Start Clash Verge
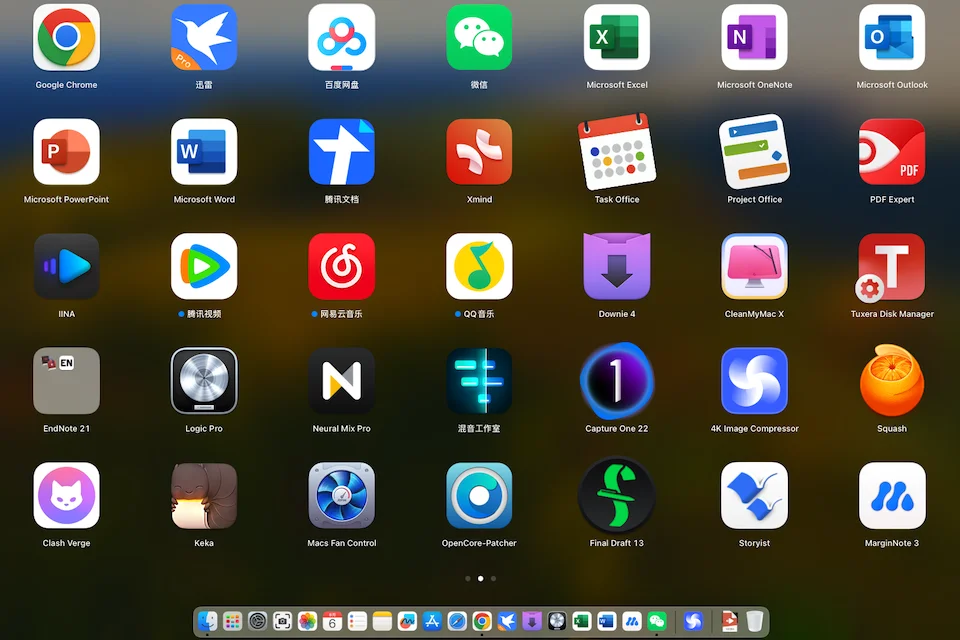 click(x=66, y=495)
